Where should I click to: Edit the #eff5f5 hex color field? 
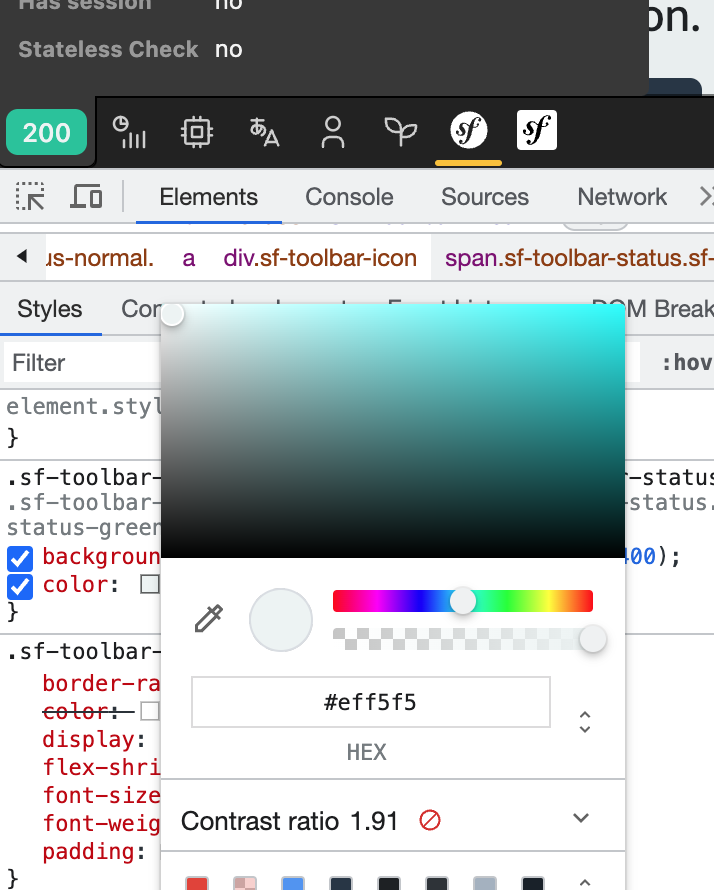(371, 702)
